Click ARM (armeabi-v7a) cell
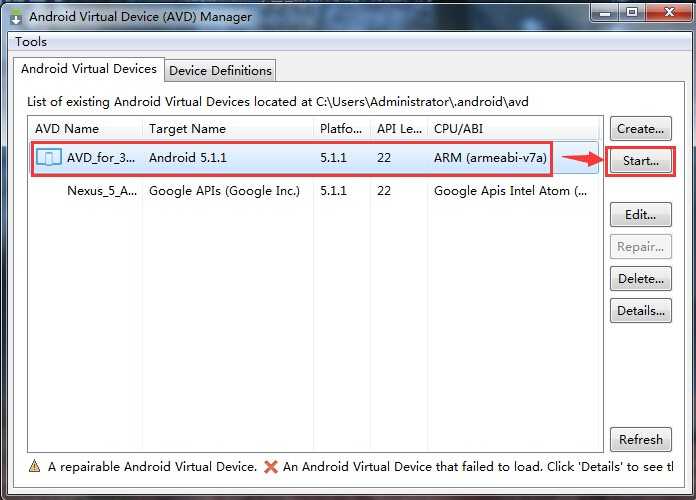This screenshot has width=696, height=500. 490,158
